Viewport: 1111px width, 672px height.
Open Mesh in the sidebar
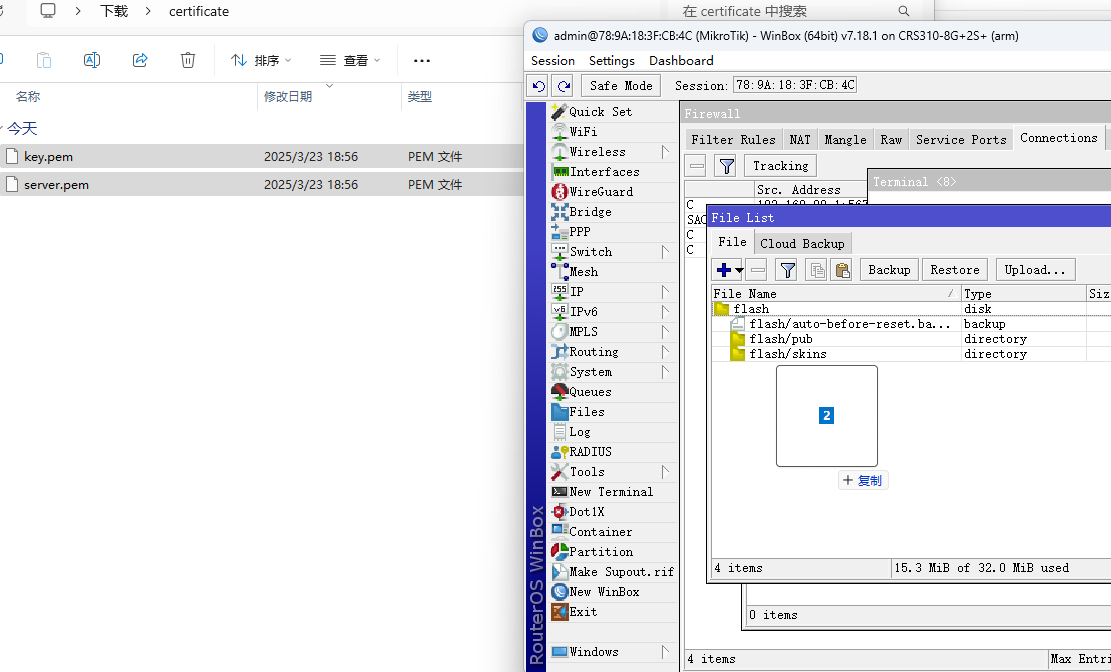[x=614, y=271]
